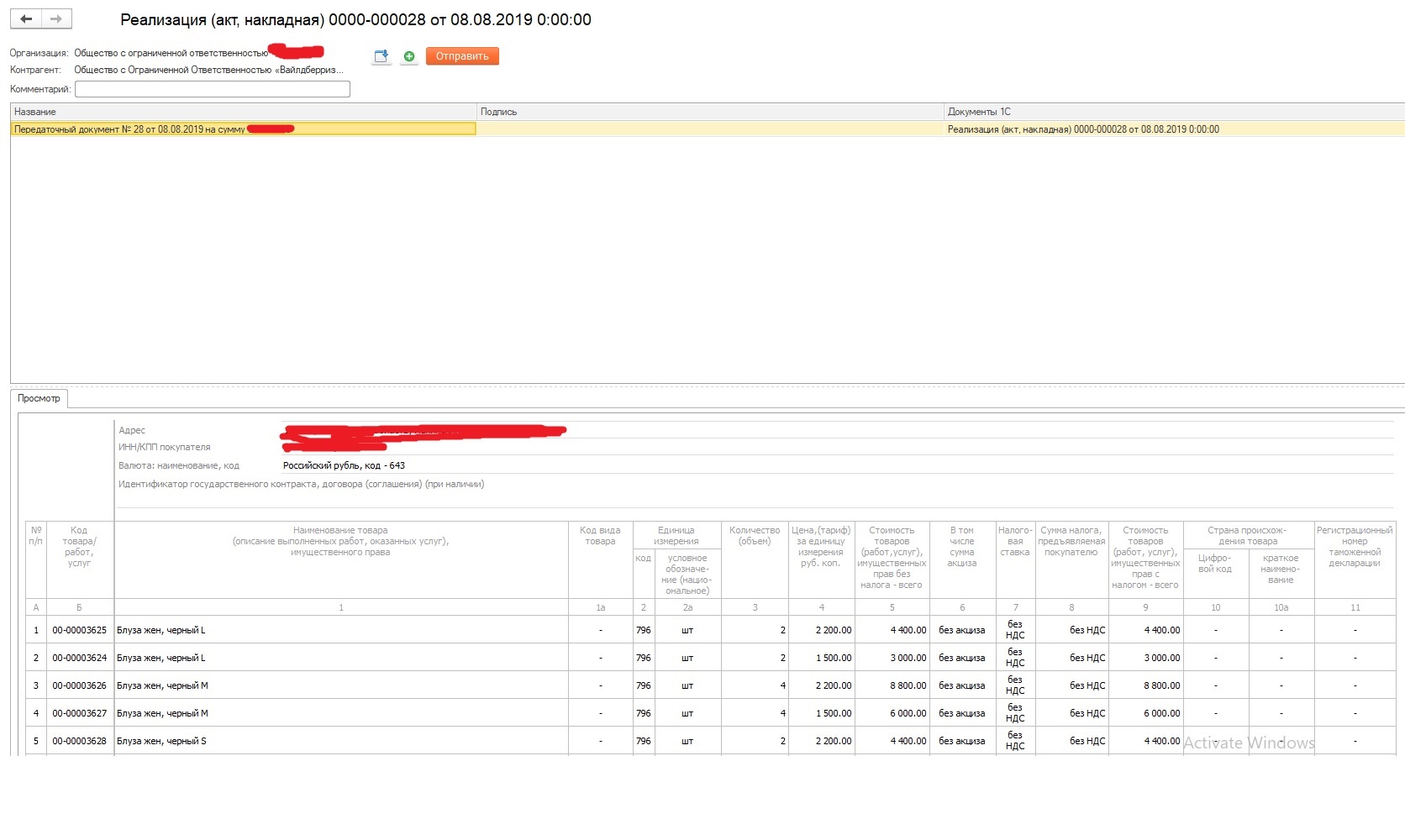Select the Передаточный документ № 28 row
This screenshot has width=1405, height=840.
242,129
